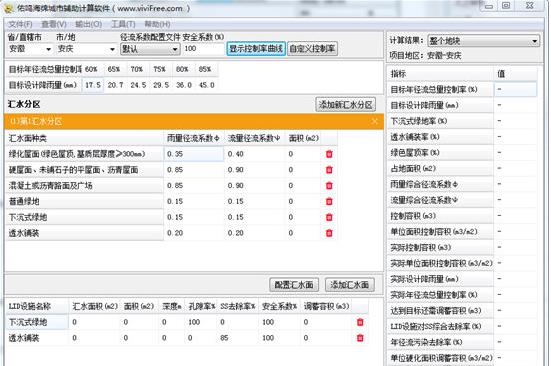This screenshot has height=366, width=551.
Task: Open the 径流系数配置文件 dropdown
Action: click(150, 49)
